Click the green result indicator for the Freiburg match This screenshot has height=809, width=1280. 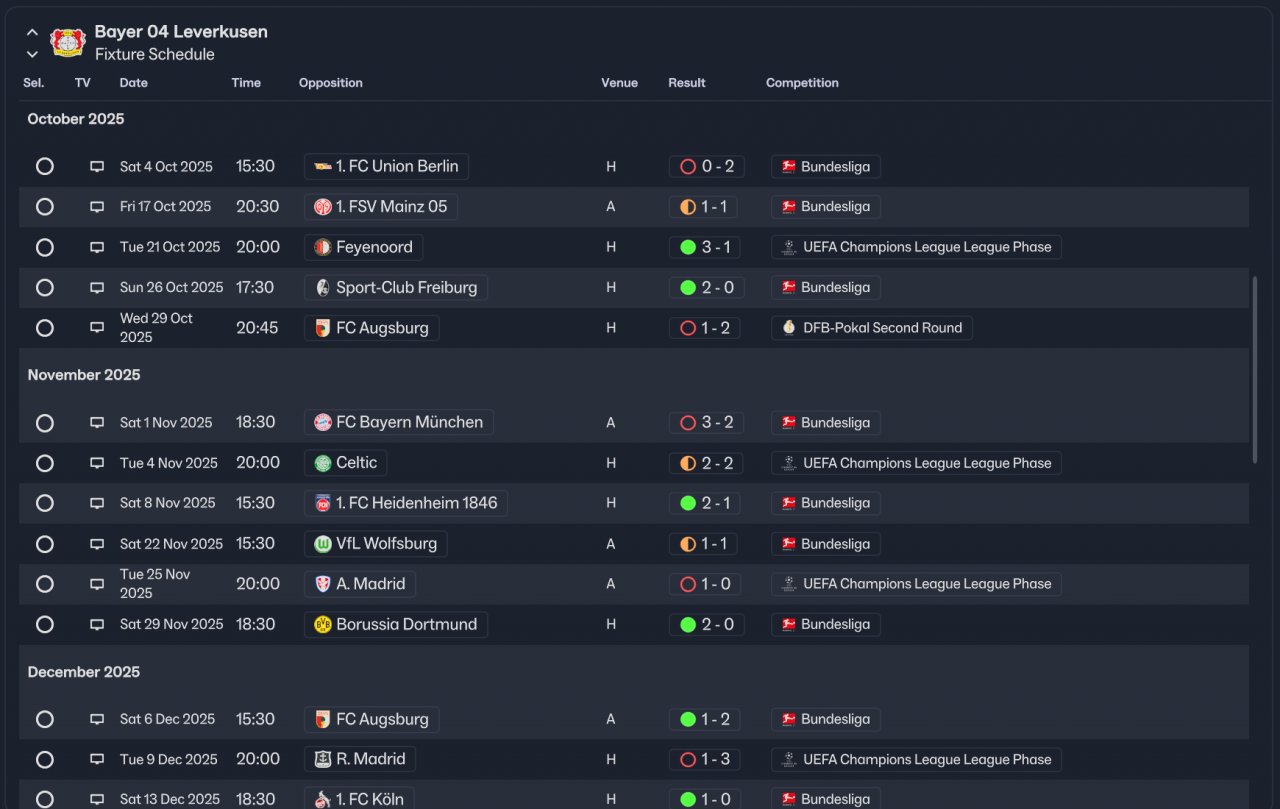click(687, 287)
